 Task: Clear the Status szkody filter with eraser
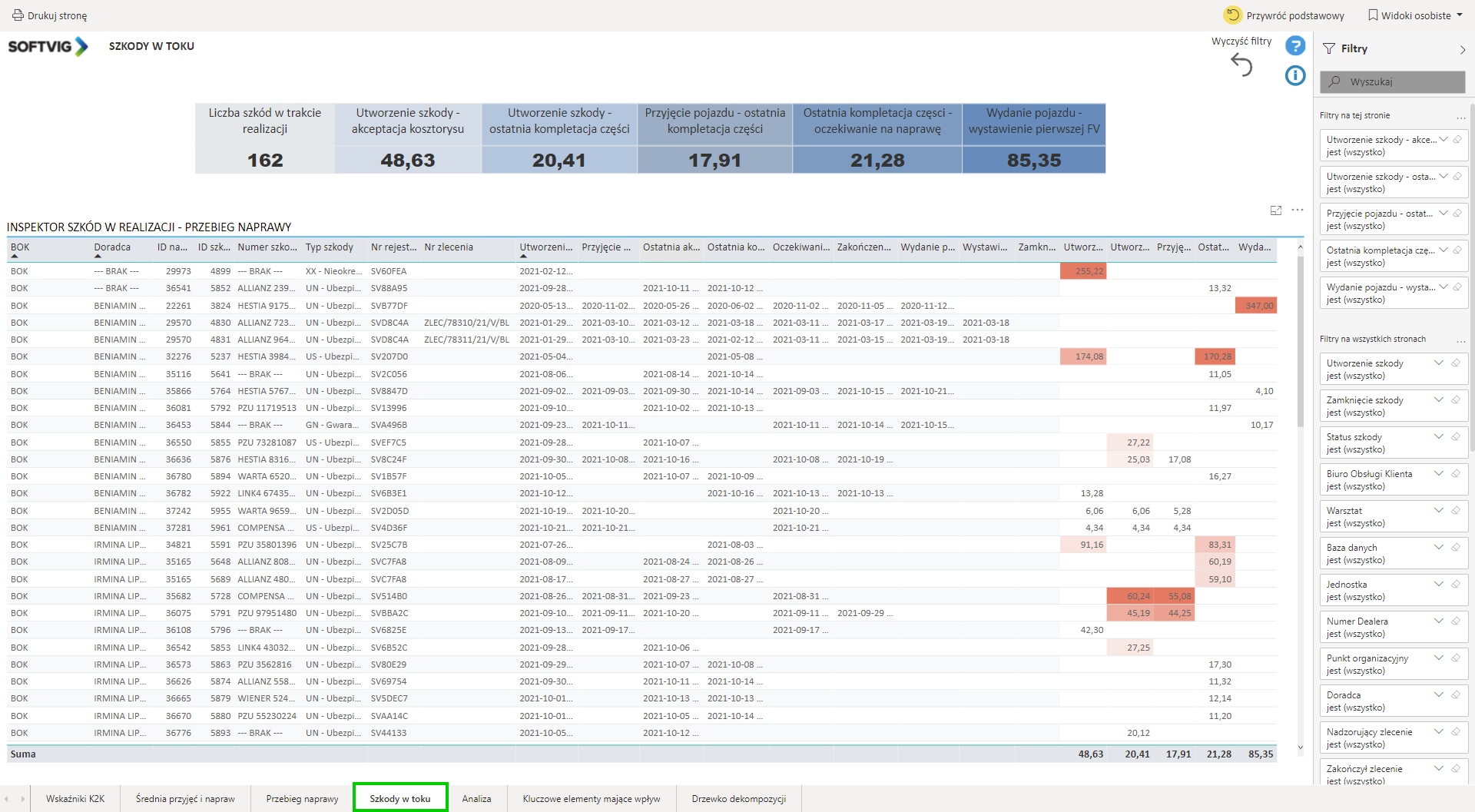(1456, 437)
